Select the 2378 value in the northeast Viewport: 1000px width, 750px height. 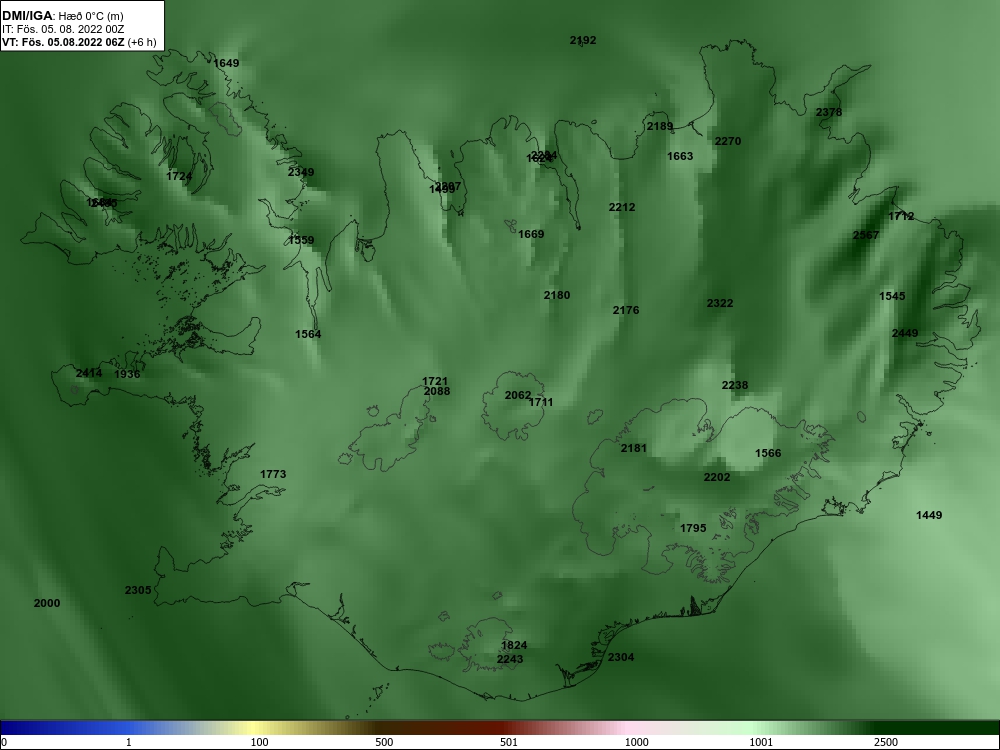tap(829, 112)
